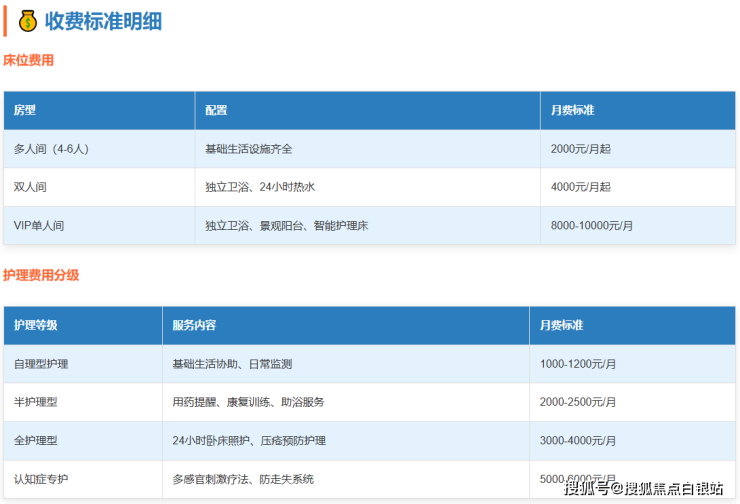Click the 半护理型 care level cell
Viewport: 740px width, 504px height.
(36, 402)
